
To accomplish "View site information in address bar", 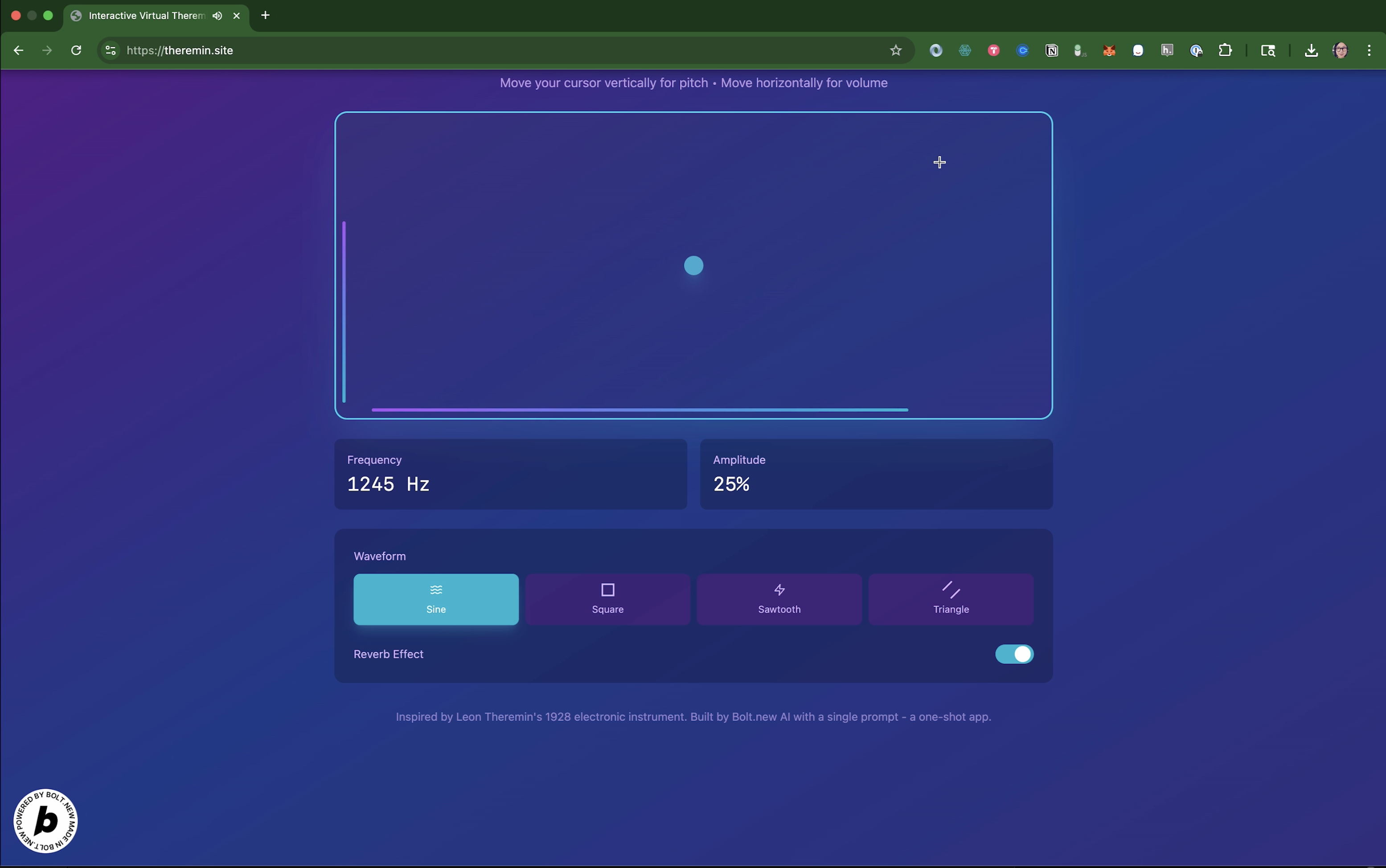I will tap(111, 50).
